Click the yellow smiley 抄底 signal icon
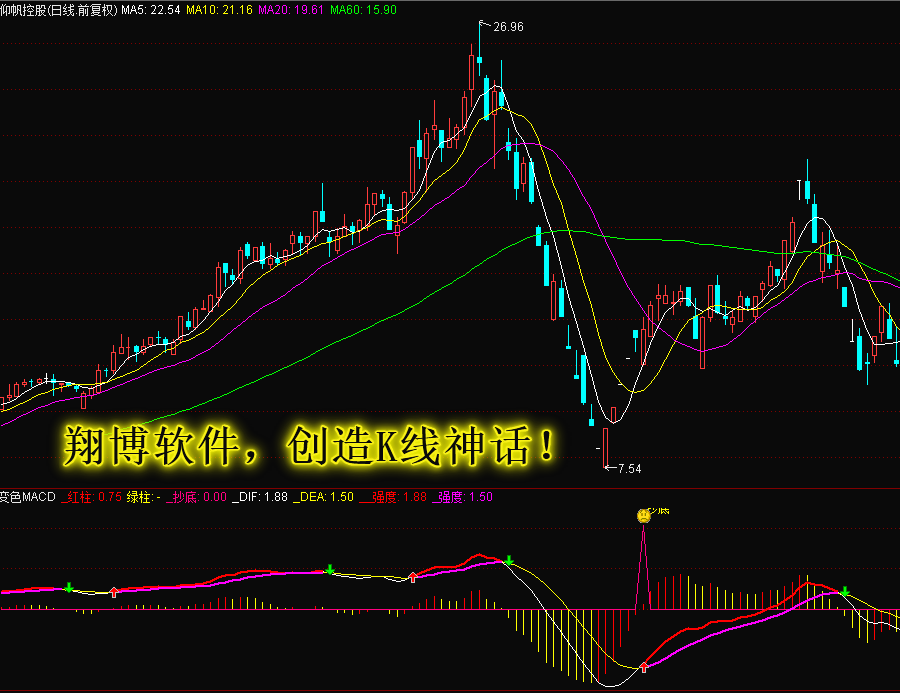Image resolution: width=900 pixels, height=693 pixels. [x=643, y=516]
